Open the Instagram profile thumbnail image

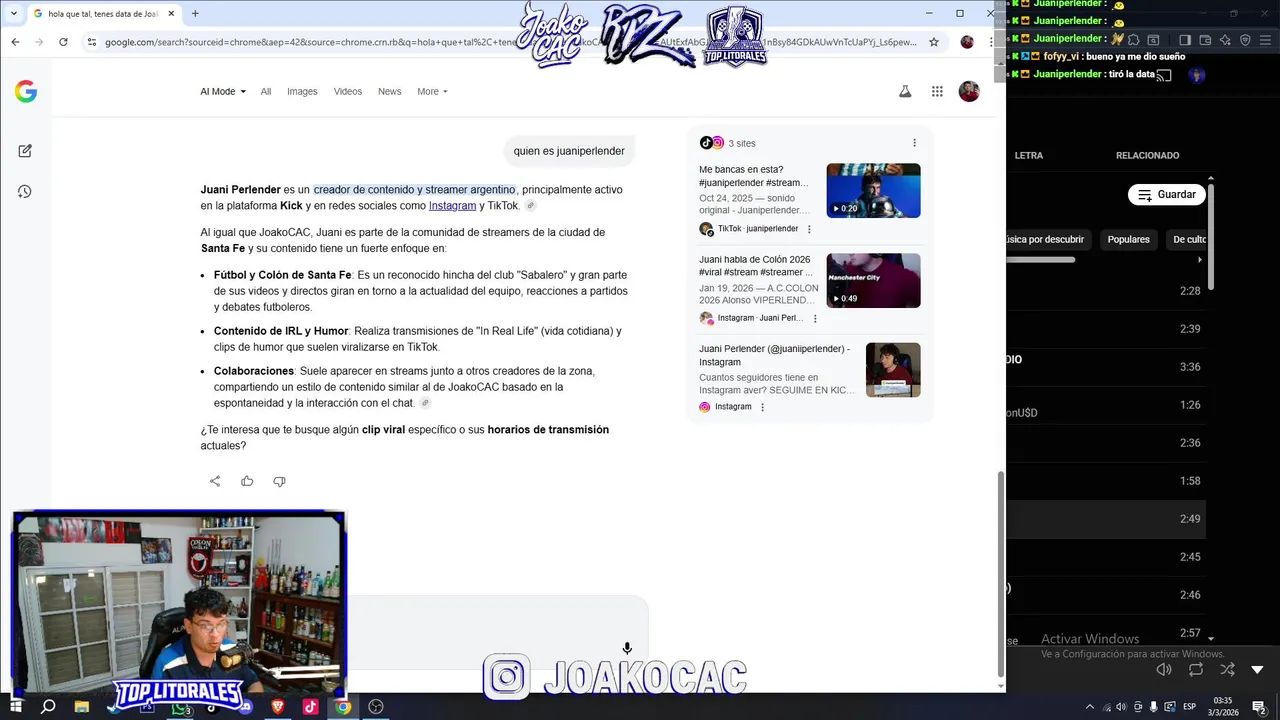(893, 370)
